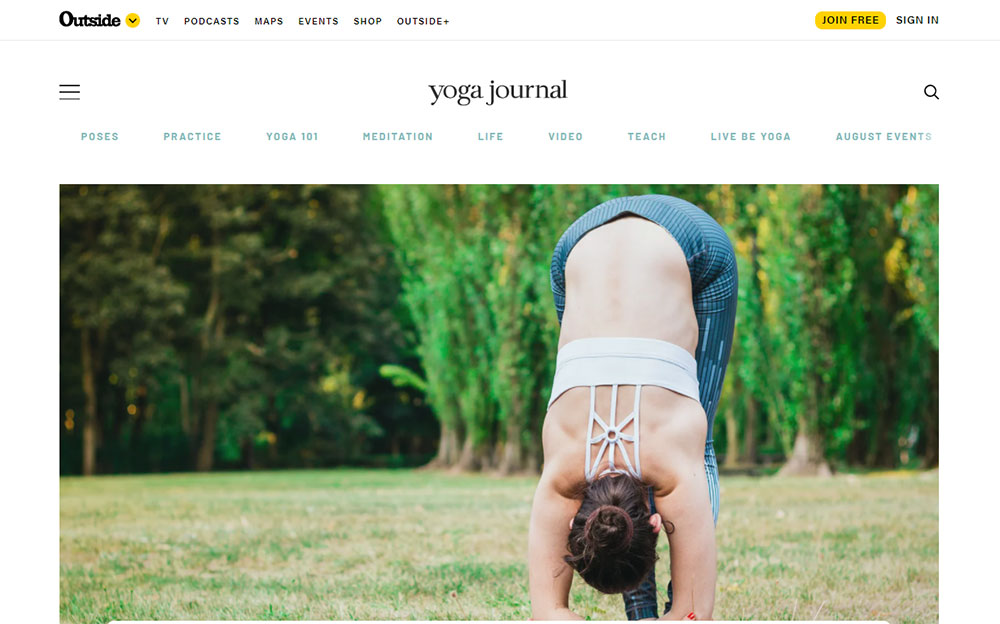Expand the yellow Outside network chevron
This screenshot has width=1000, height=624.
click(133, 20)
